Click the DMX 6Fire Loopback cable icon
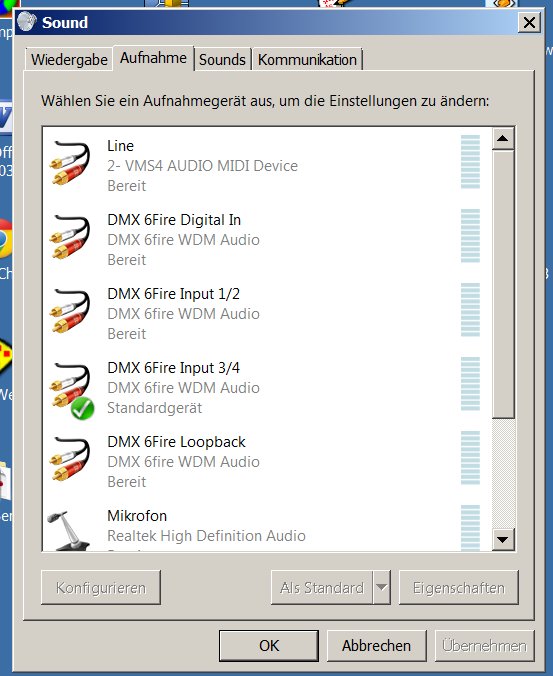Screen dimensions: 553x676 click(70, 460)
